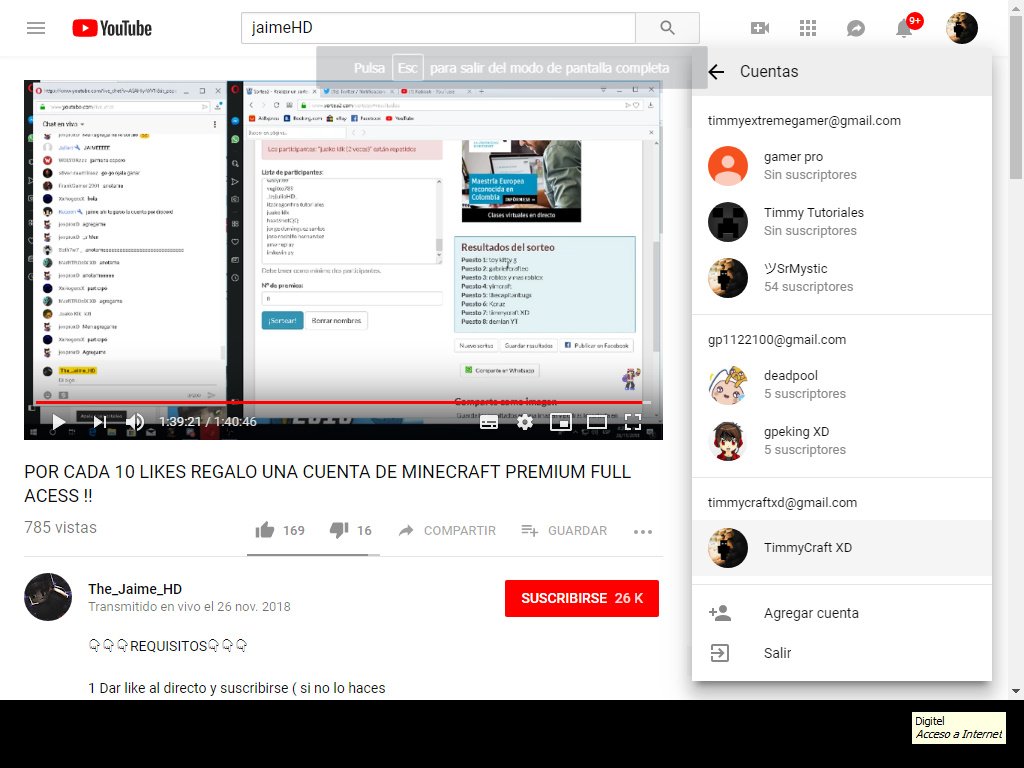Viewport: 1024px width, 768px height.
Task: Switch to gamer pro account
Action: [x=842, y=166]
